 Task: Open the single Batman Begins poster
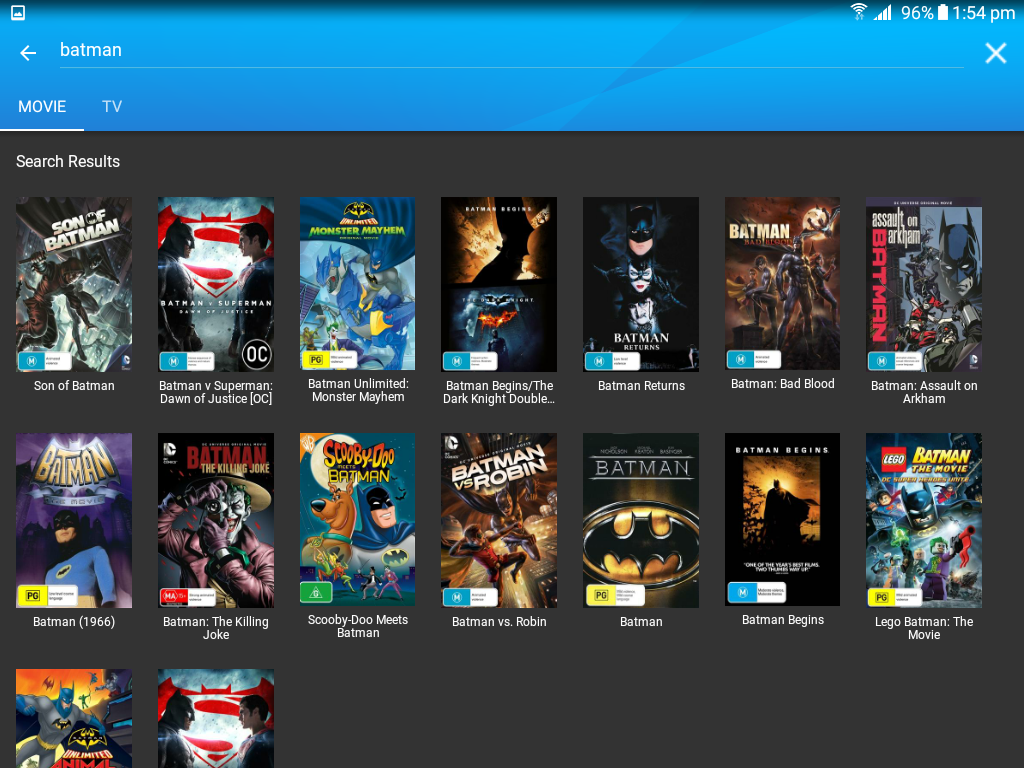(782, 519)
